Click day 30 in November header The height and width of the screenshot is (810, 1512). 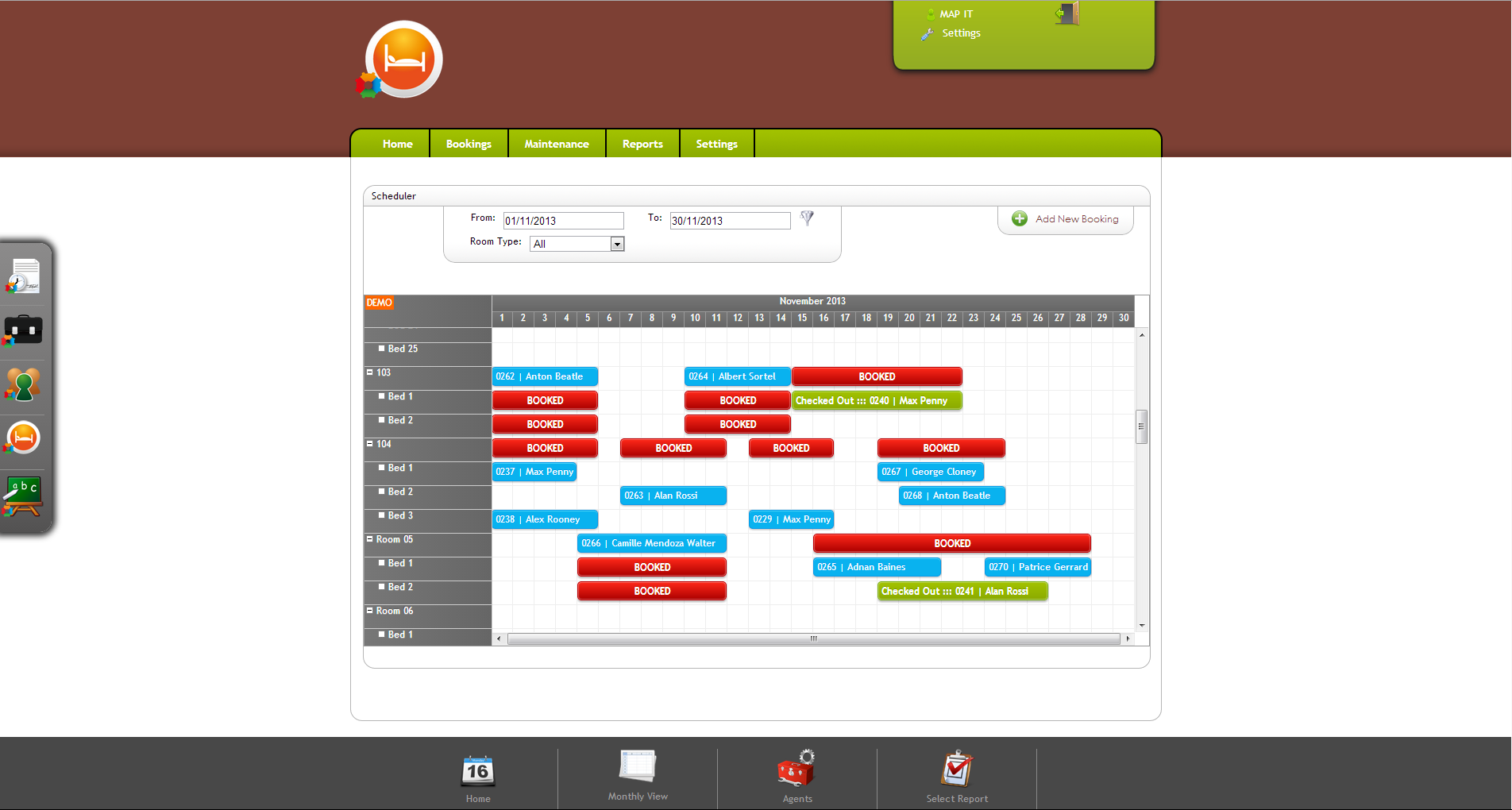coord(1124,318)
